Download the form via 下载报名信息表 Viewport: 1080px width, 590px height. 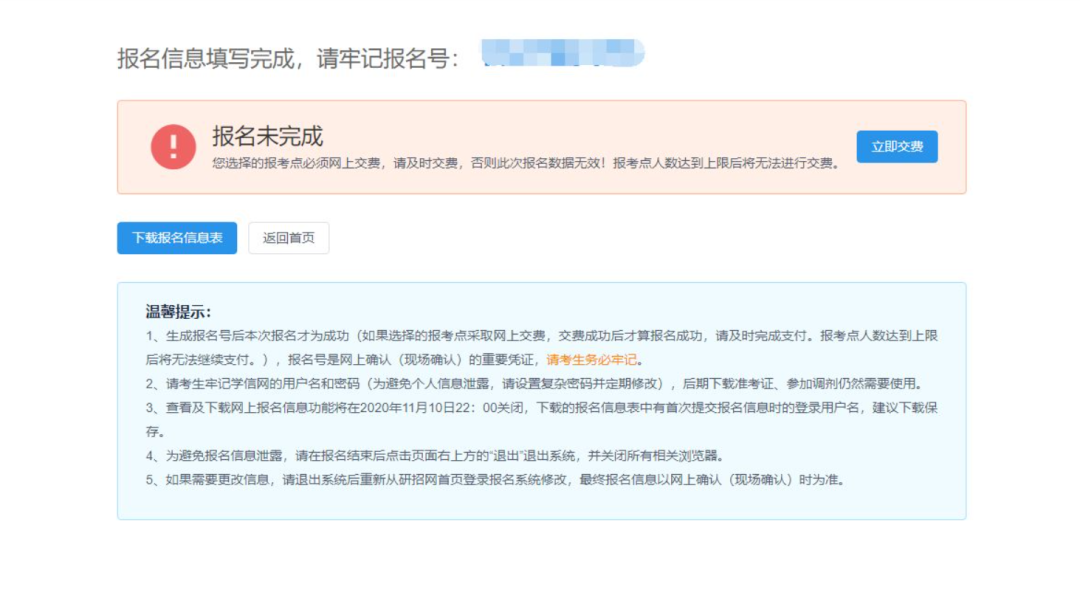point(177,238)
